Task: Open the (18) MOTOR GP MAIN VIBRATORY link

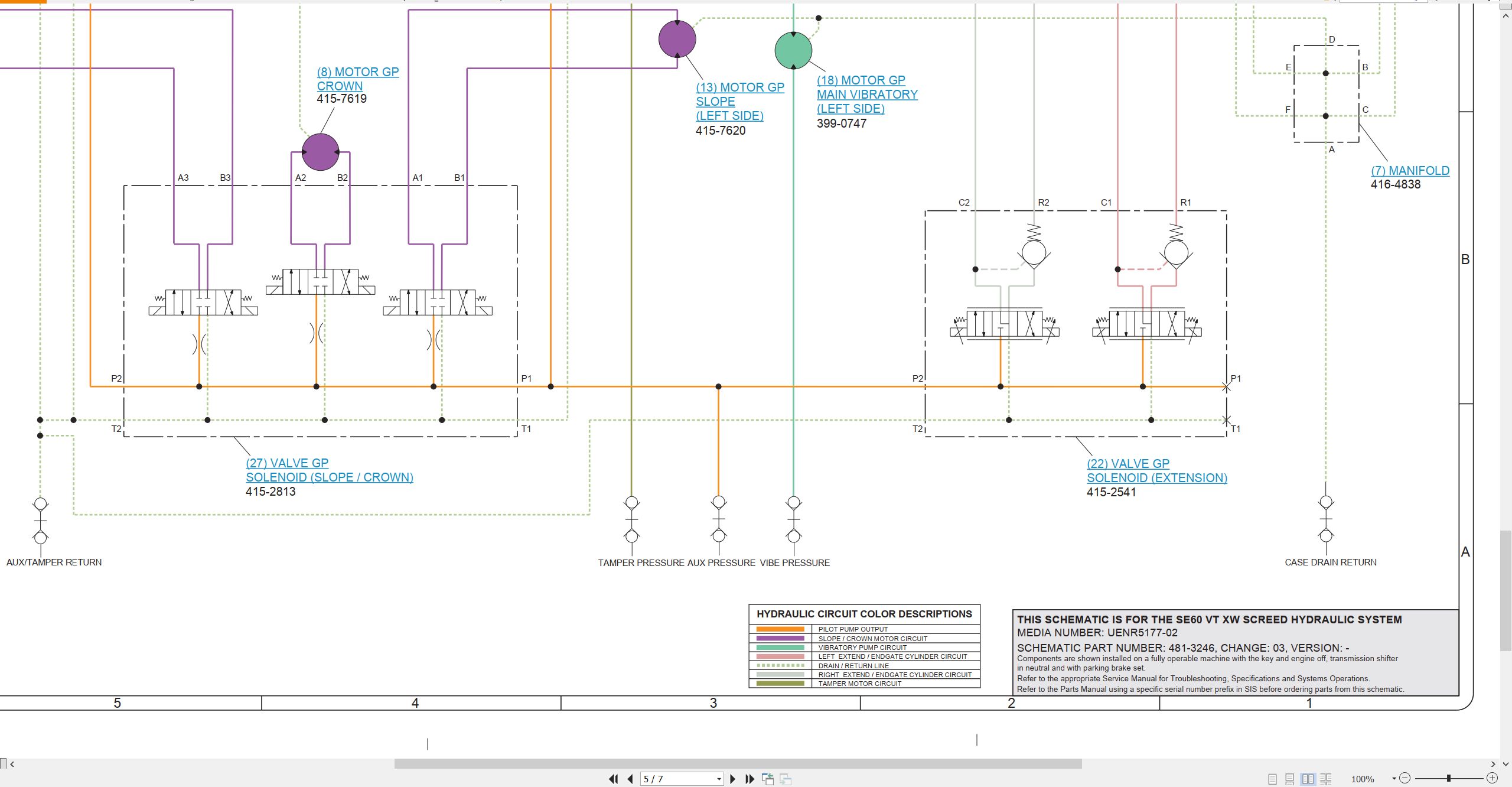Action: click(x=867, y=95)
